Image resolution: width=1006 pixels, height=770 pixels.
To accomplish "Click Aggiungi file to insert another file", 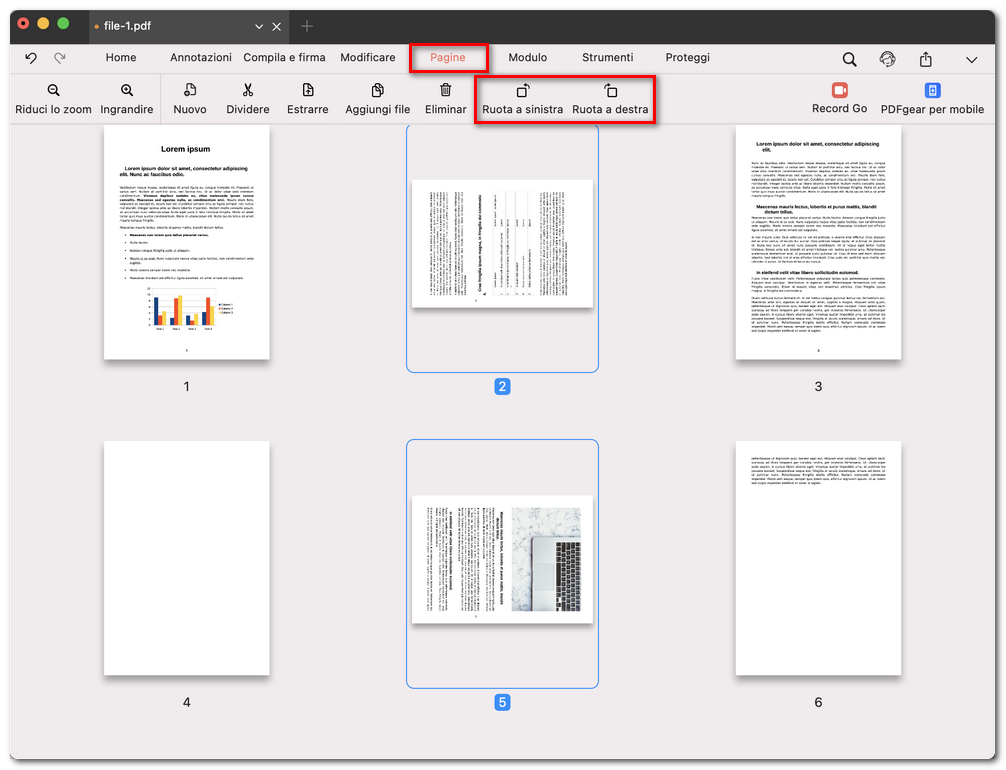I will coord(377,100).
